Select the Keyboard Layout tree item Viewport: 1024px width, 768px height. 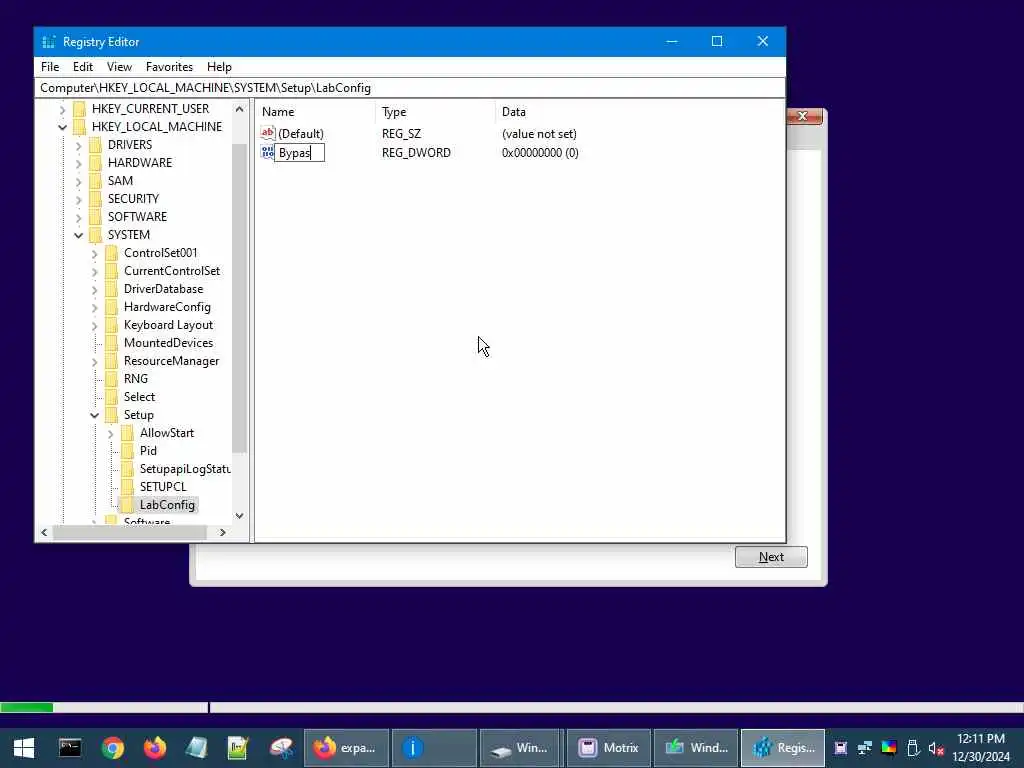pos(168,325)
